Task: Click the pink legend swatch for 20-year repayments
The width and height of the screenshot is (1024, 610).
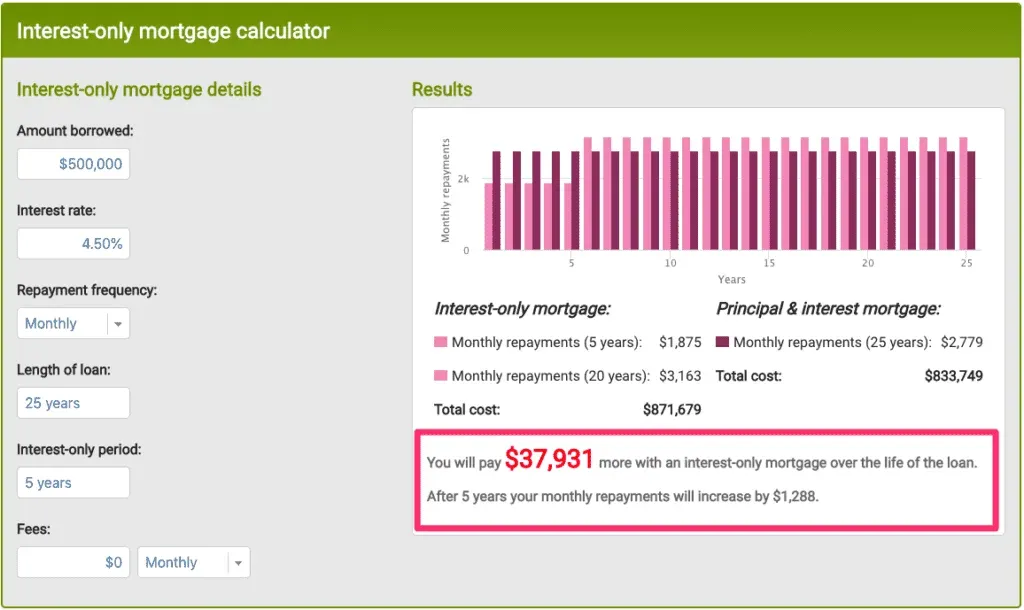Action: pos(441,376)
